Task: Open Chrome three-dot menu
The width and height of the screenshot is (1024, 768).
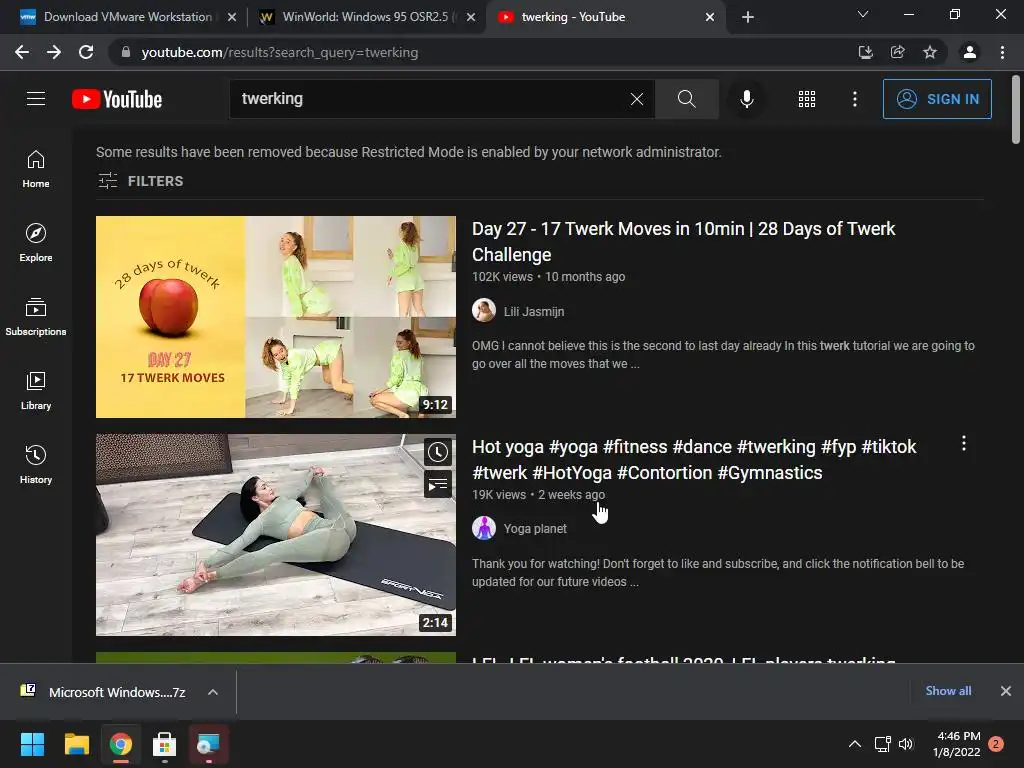Action: coord(1002,52)
